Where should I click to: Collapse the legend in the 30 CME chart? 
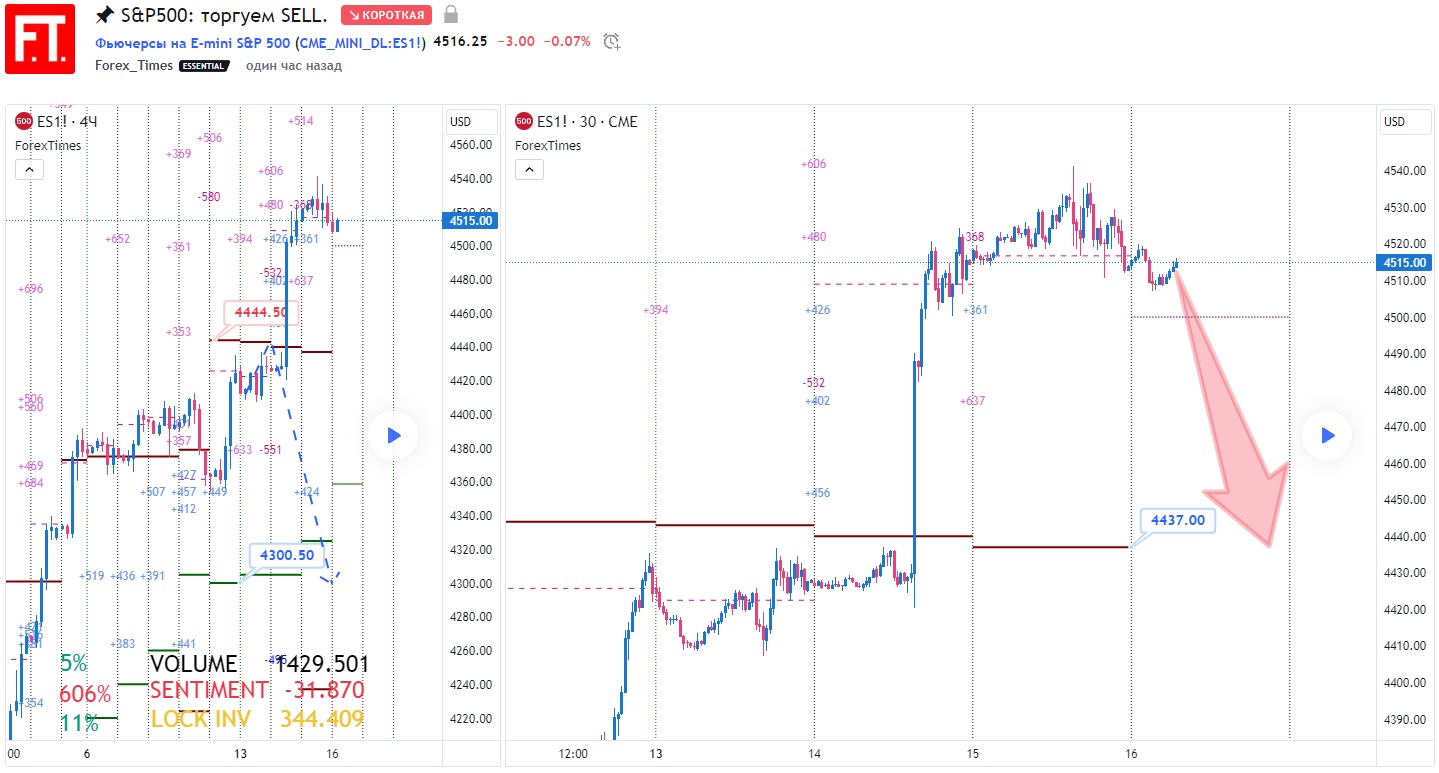coord(529,170)
